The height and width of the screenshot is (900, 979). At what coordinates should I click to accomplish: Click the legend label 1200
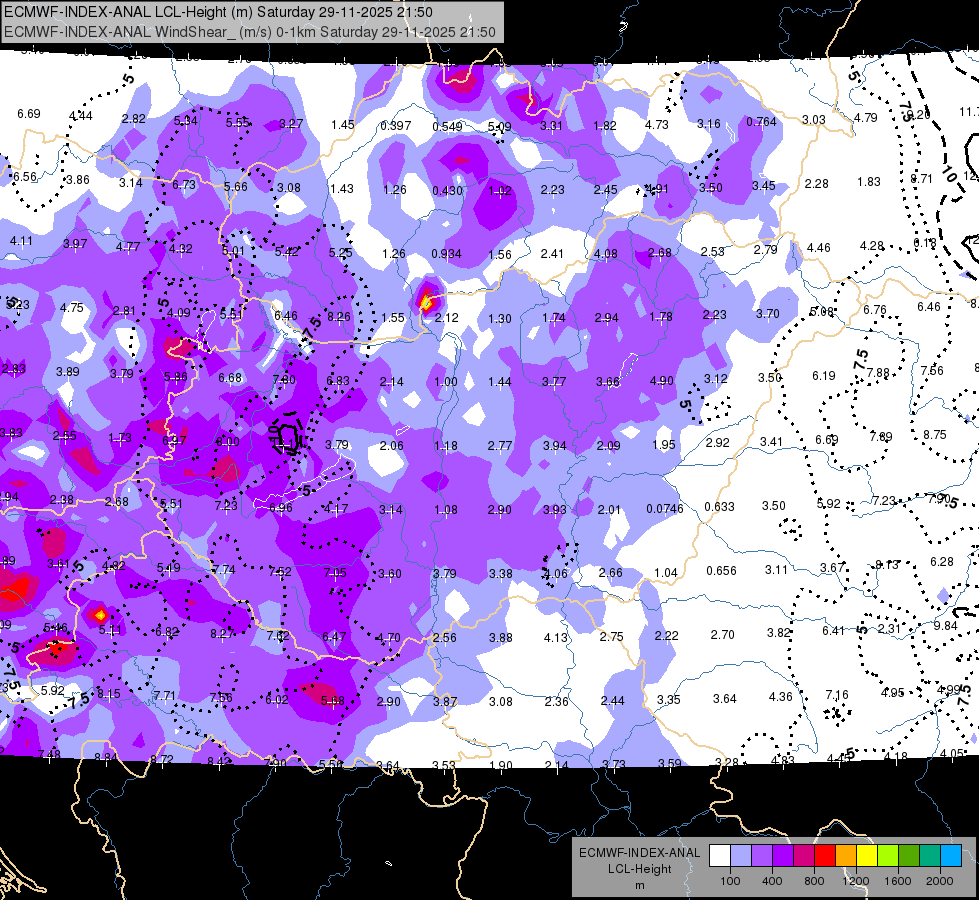[x=855, y=881]
